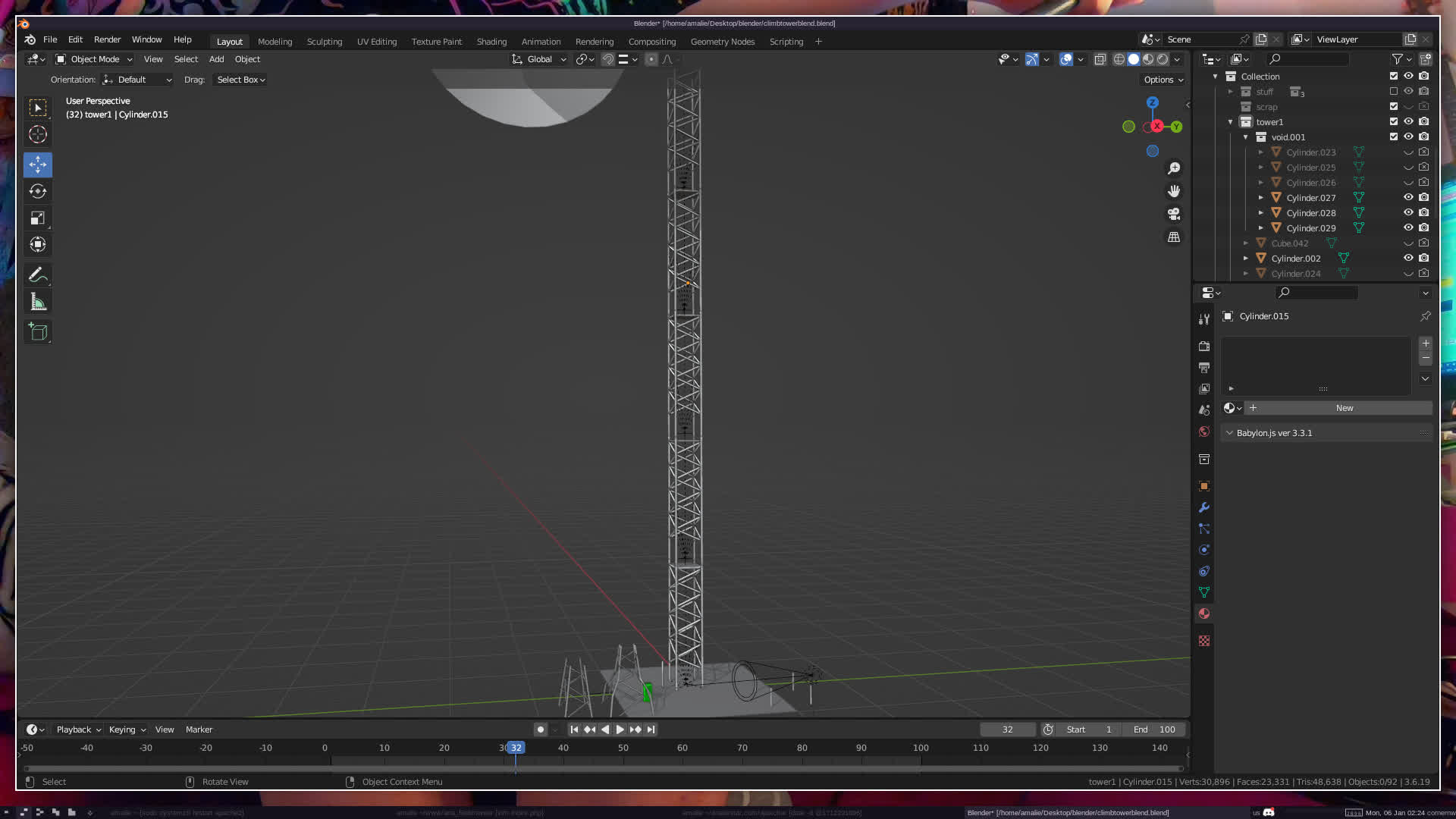The width and height of the screenshot is (1456, 819).
Task: Activate the Measure tool
Action: [x=38, y=303]
